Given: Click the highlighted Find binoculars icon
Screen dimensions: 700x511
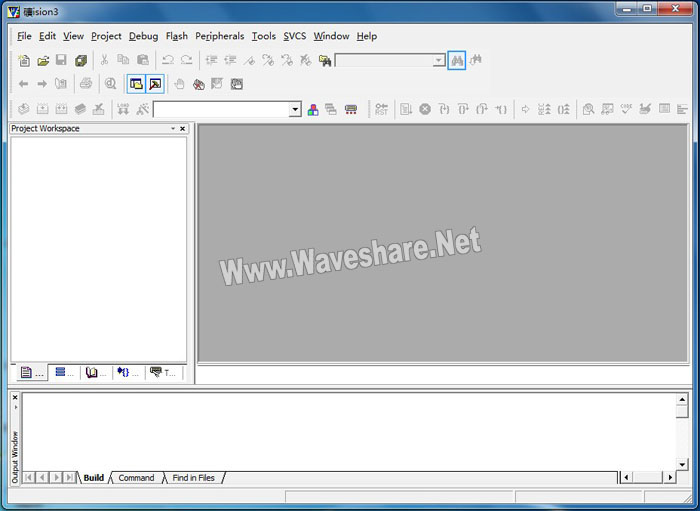Looking at the screenshot, I should [x=457, y=60].
